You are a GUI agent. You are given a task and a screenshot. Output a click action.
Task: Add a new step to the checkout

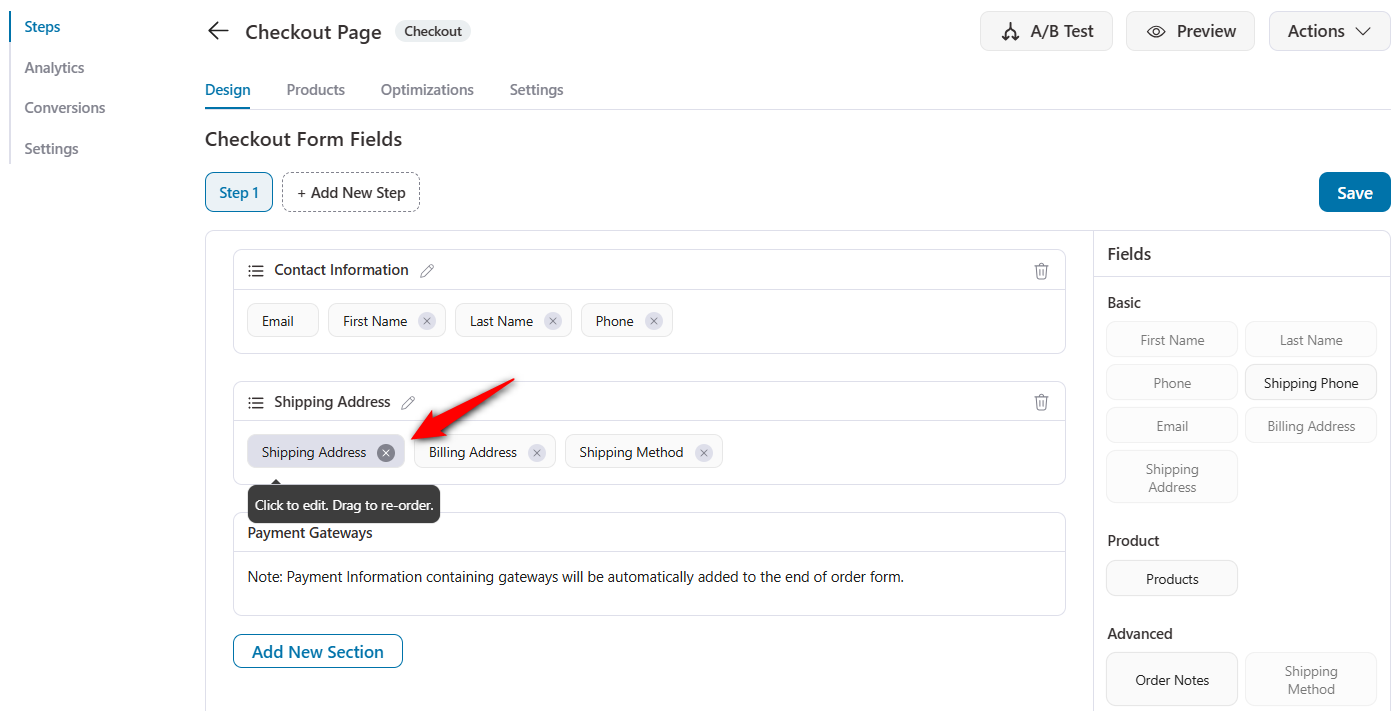tap(350, 192)
